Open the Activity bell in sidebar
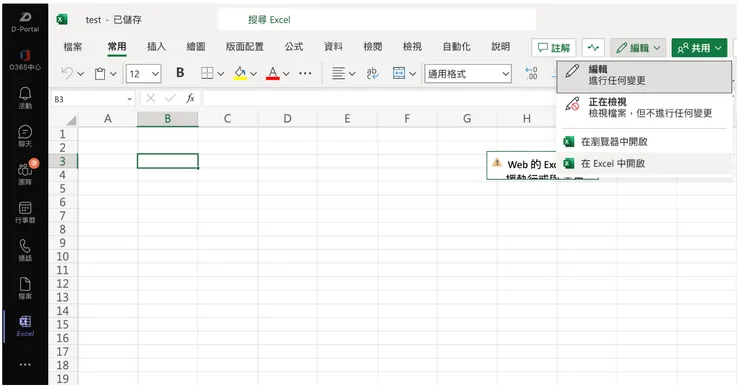The image size is (740, 387). [x=25, y=97]
